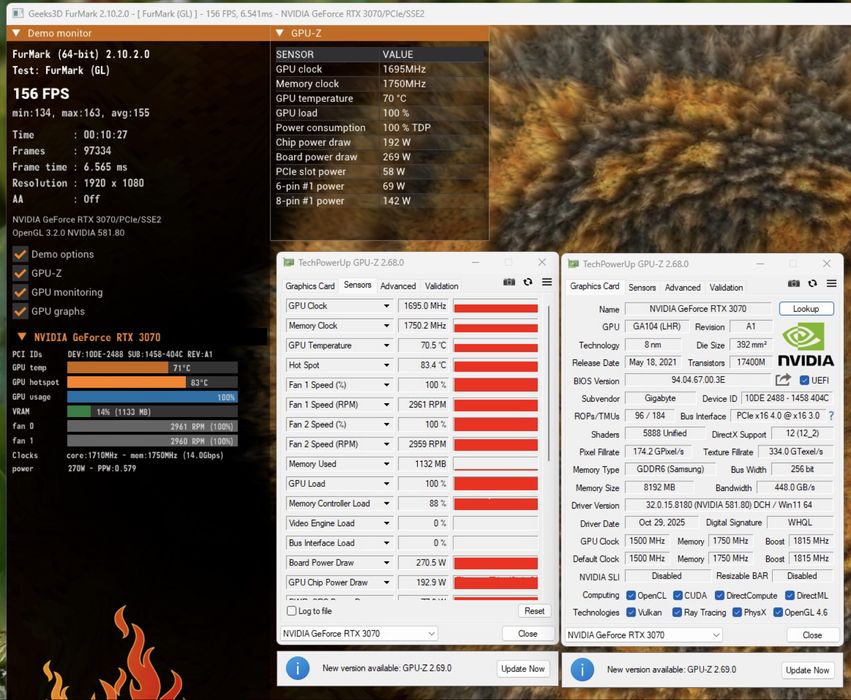Viewport: 851px width, 700px height.
Task: Toggle the DirectML checkbox
Action: pos(790,595)
